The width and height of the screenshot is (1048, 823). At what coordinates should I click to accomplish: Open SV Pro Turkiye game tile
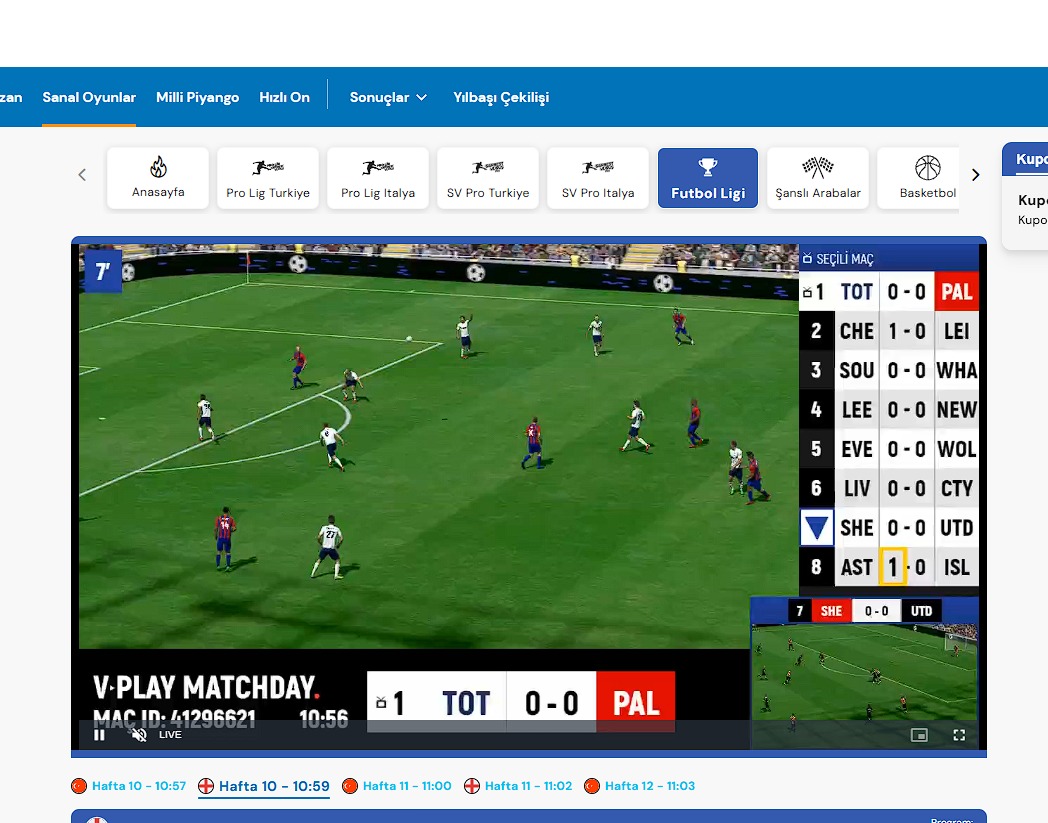point(488,178)
